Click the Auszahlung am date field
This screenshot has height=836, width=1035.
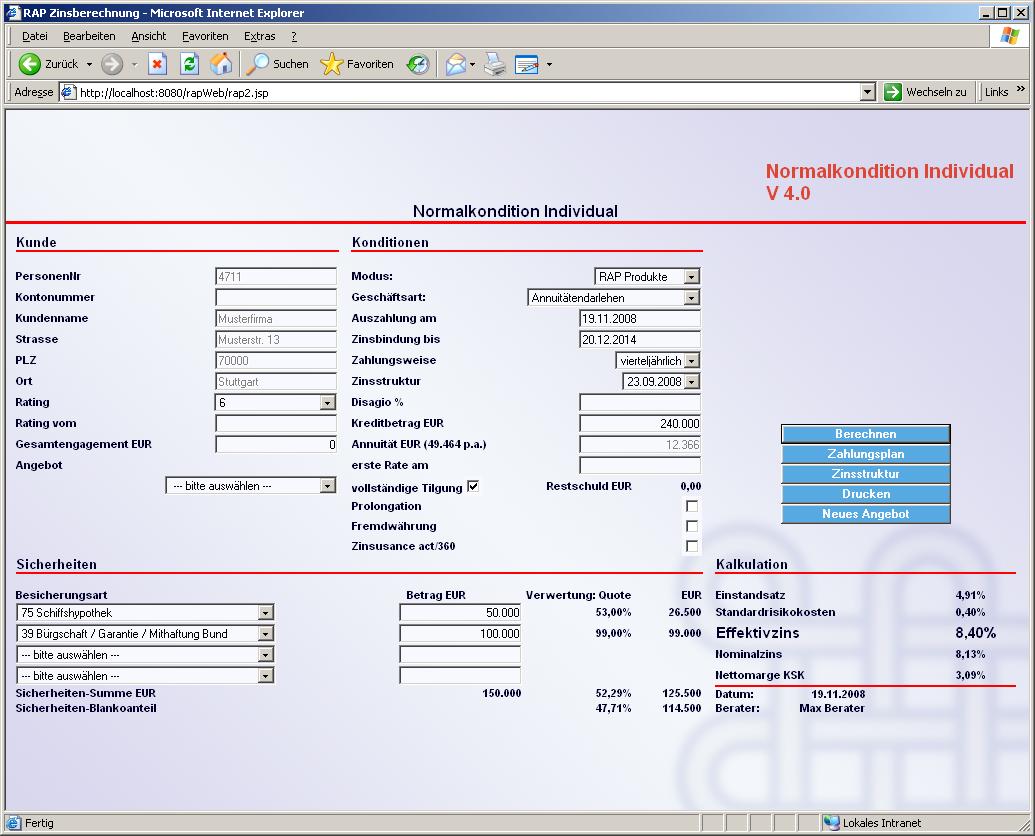point(640,319)
